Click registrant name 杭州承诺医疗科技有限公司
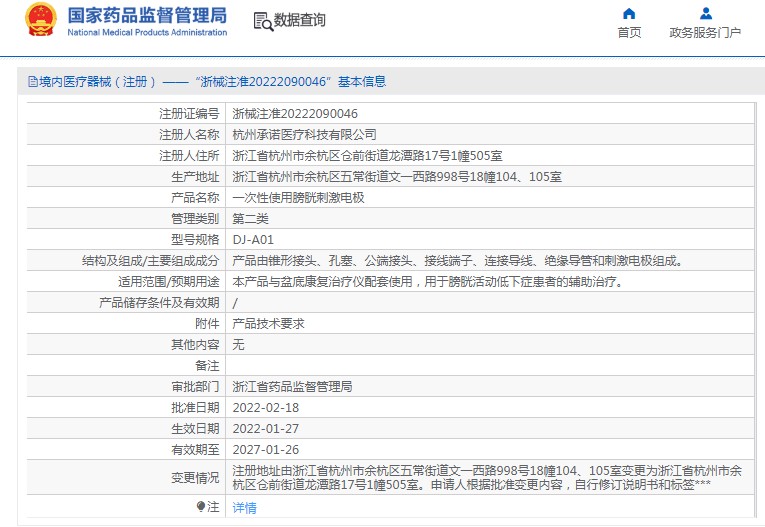Screen dimensions: 765x527 pyautogui.click(x=304, y=134)
